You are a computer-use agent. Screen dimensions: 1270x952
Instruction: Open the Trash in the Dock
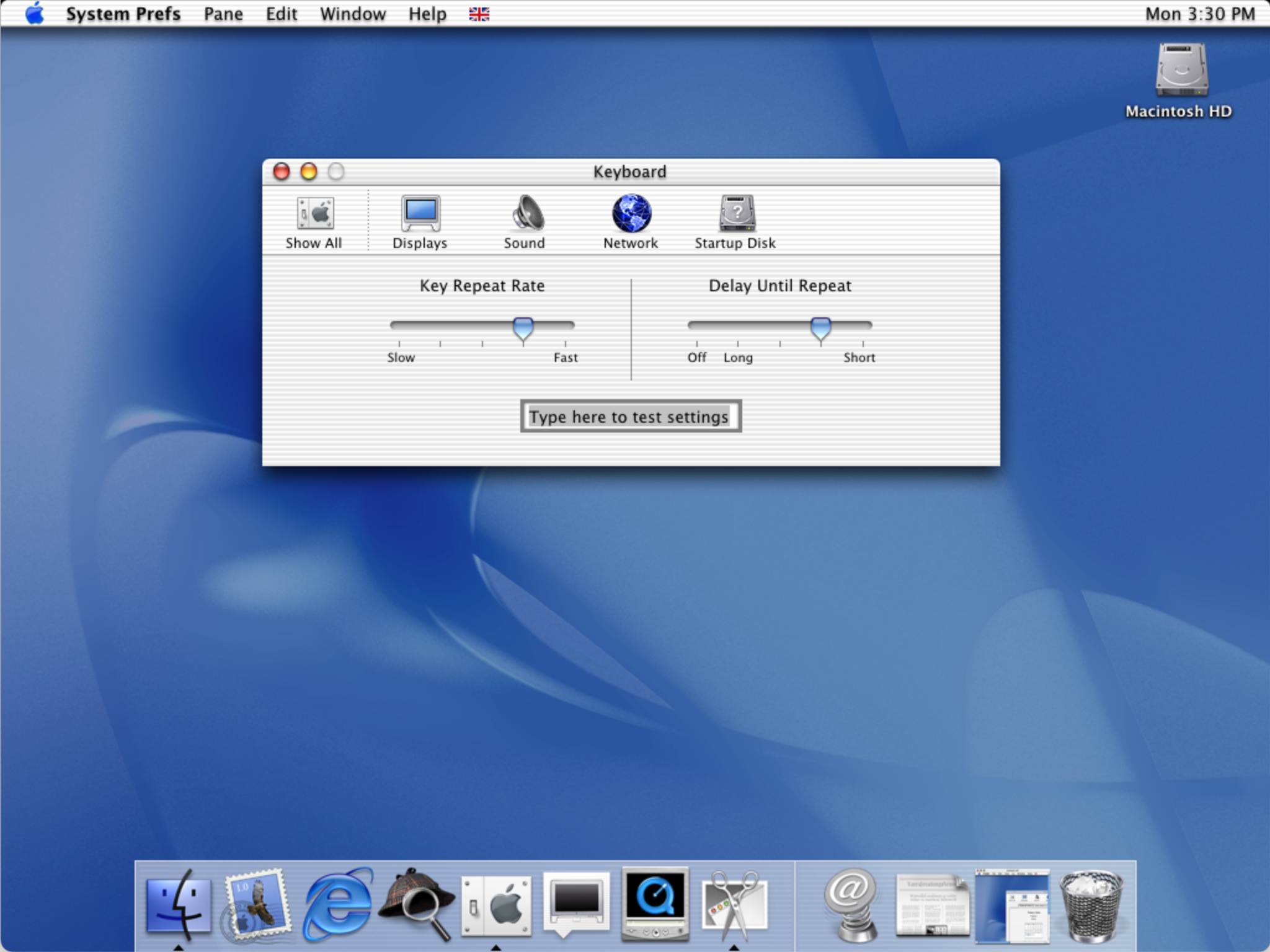(1091, 905)
